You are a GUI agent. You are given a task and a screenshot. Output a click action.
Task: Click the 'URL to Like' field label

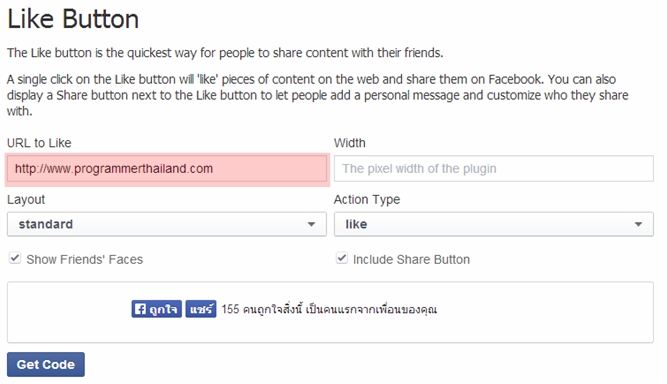click(39, 143)
